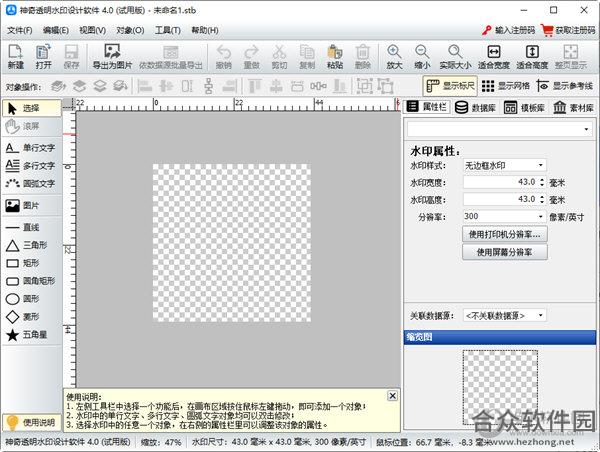Select the 圆角矩形 rounded rectangle tool
This screenshot has width=600, height=452.
tap(32, 281)
